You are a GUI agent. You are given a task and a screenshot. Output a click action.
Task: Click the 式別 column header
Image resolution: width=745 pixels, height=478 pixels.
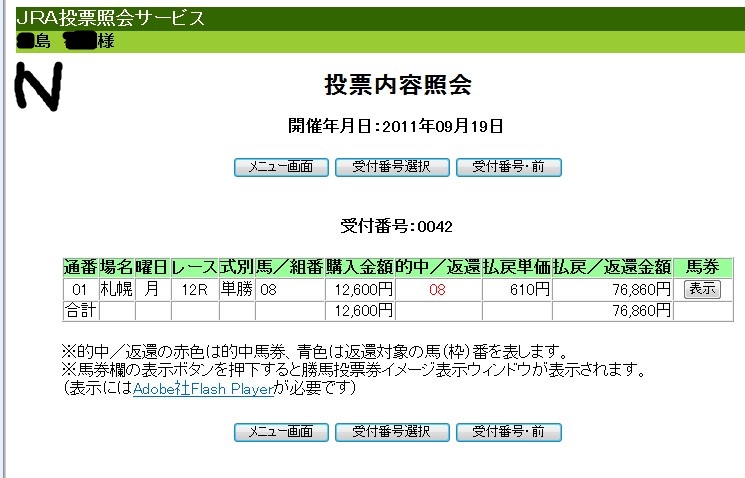pos(237,268)
